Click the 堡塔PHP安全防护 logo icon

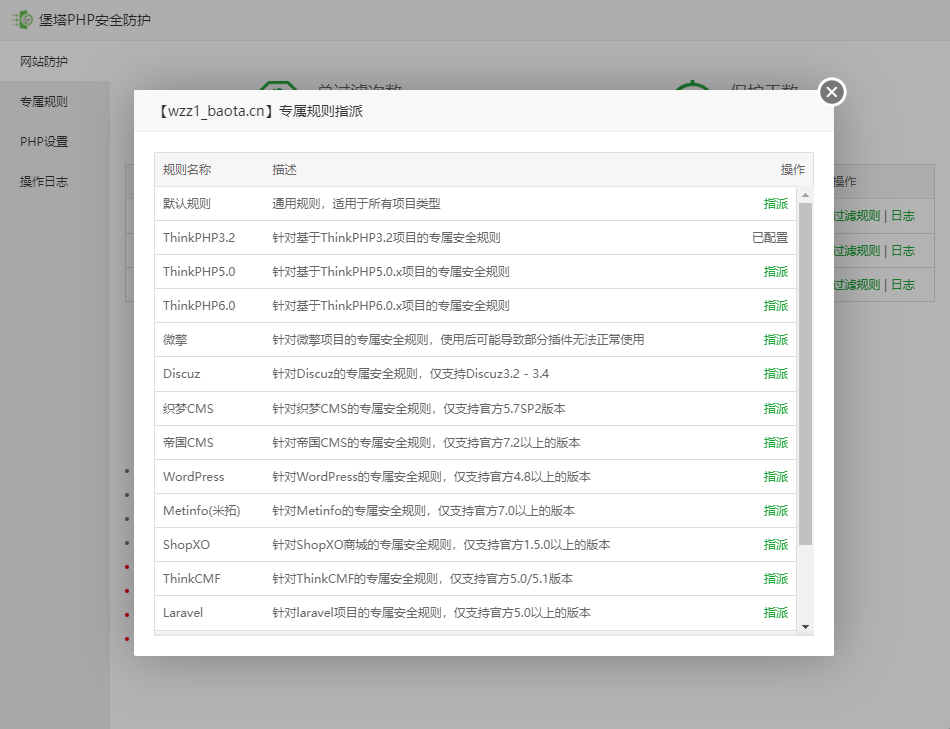tap(22, 19)
